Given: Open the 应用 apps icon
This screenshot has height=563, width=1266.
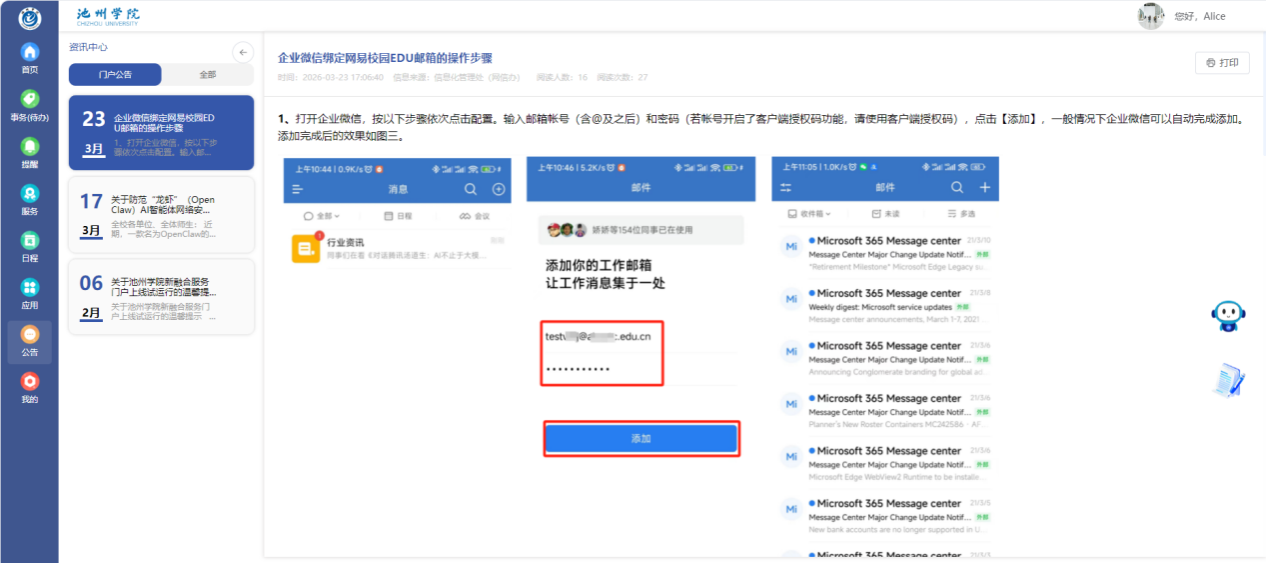Looking at the screenshot, I should coord(30,292).
